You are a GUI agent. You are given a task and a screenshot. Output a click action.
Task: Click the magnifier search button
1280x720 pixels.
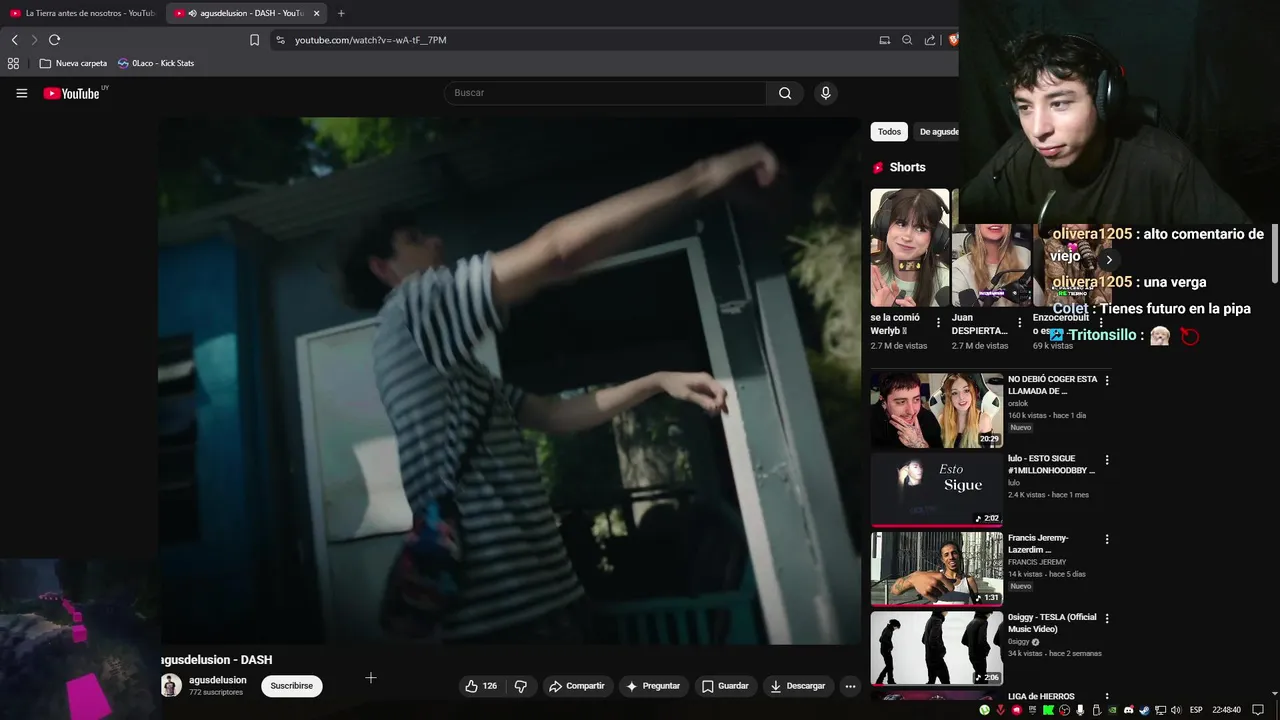pos(785,93)
